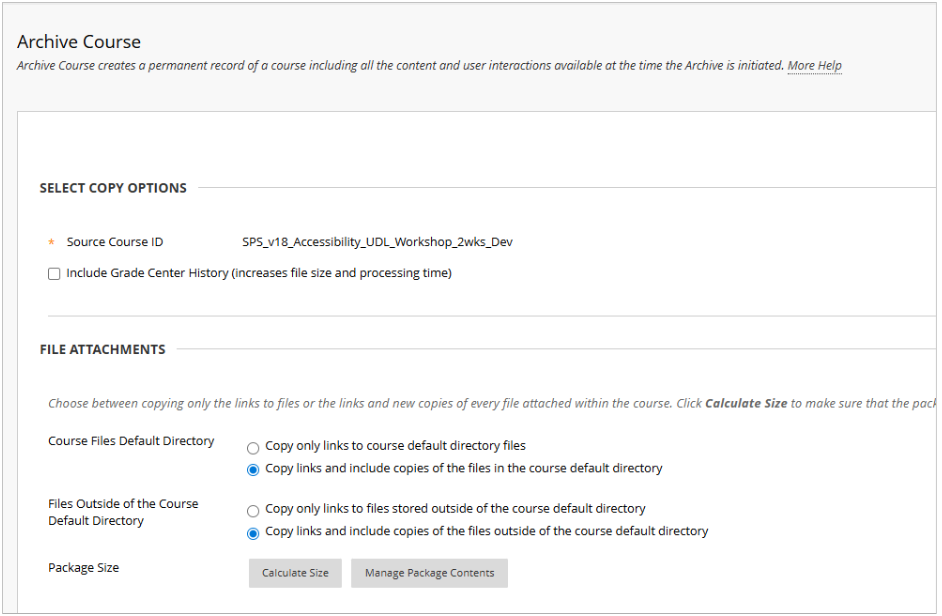Screen dimensions: 942x616
Task: Click the FILE ATTACHMENTS section heading
Action: [x=102, y=350]
